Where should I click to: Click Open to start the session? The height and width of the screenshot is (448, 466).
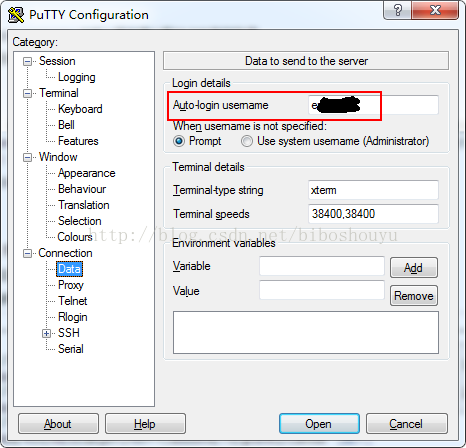pos(319,424)
